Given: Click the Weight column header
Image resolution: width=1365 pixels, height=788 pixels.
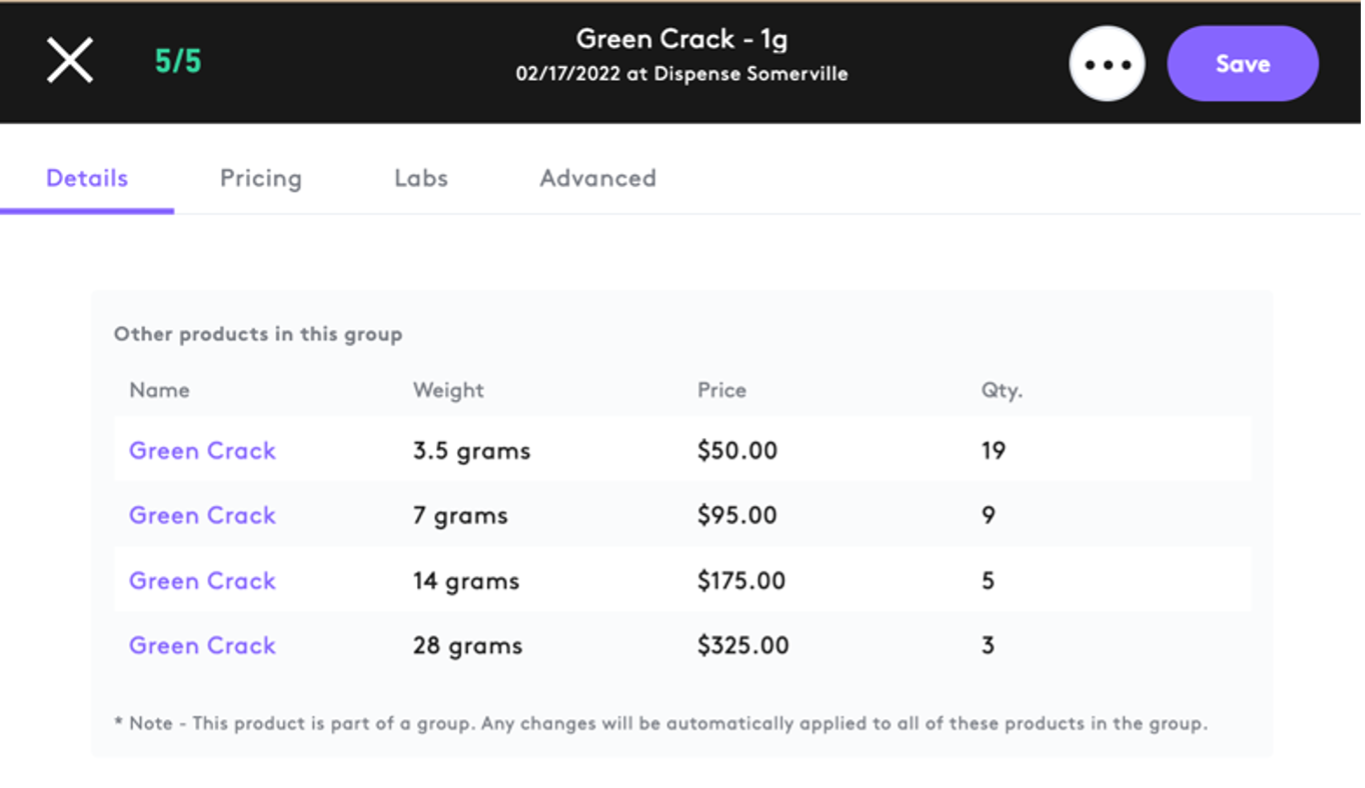Looking at the screenshot, I should pos(448,390).
